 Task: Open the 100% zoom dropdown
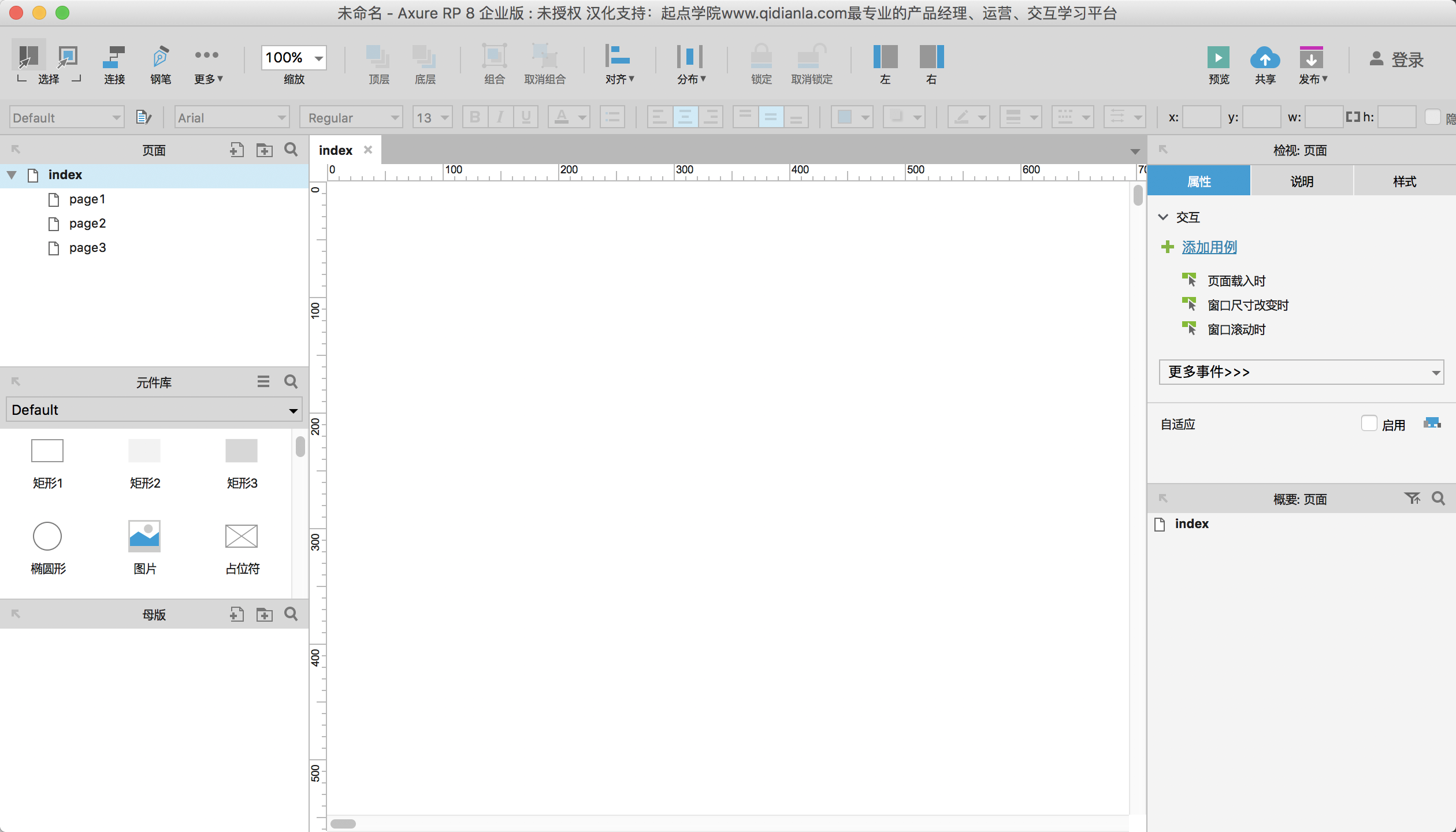(318, 58)
